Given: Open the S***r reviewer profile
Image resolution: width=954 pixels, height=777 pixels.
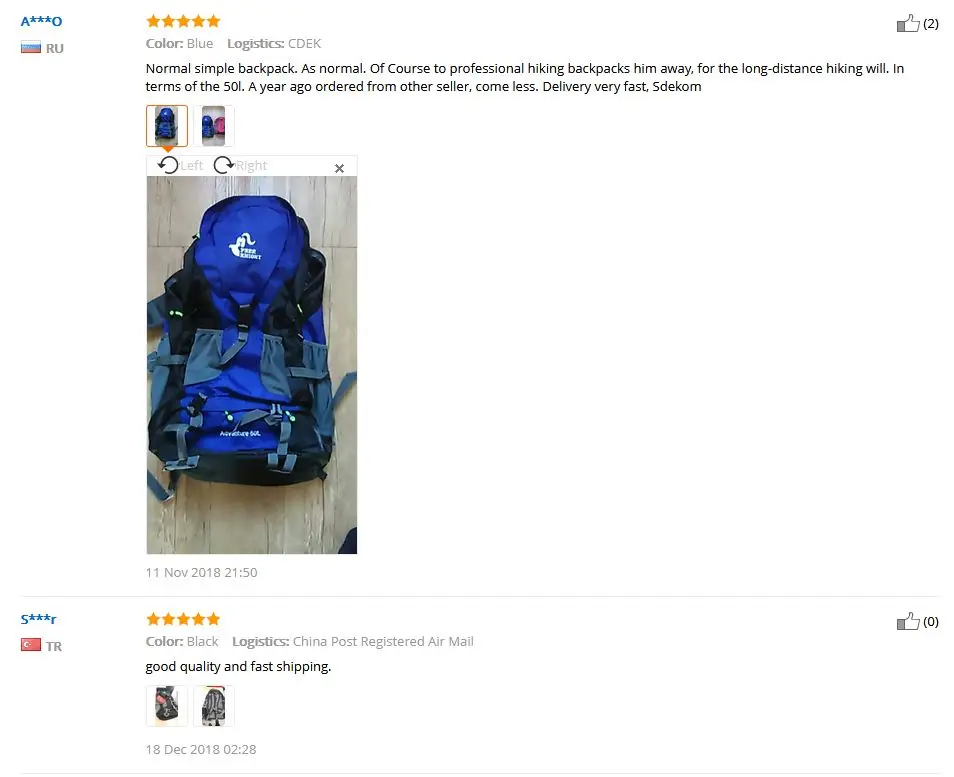Looking at the screenshot, I should coord(38,619).
